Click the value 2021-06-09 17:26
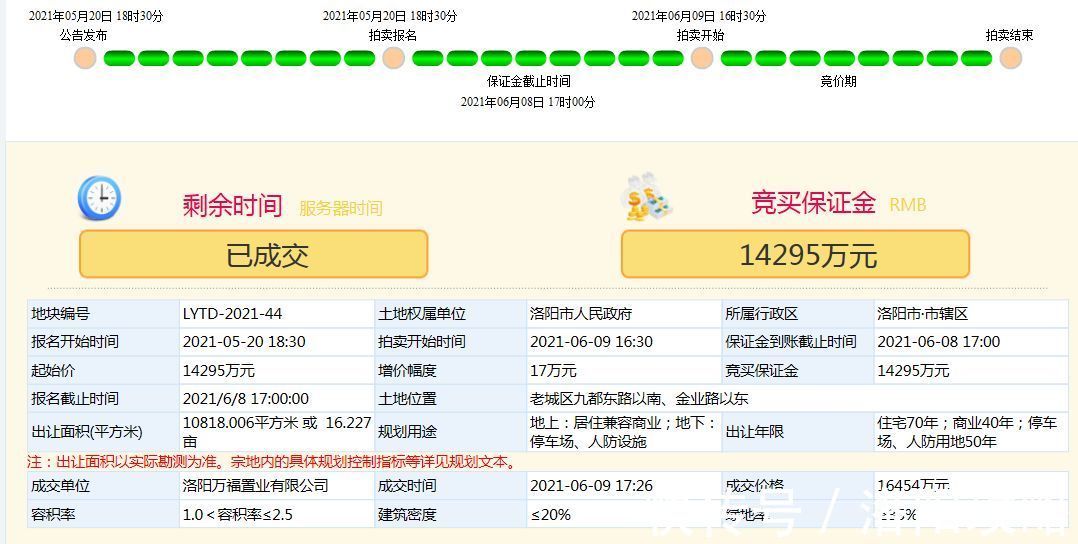Image resolution: width=1078 pixels, height=544 pixels. [591, 486]
